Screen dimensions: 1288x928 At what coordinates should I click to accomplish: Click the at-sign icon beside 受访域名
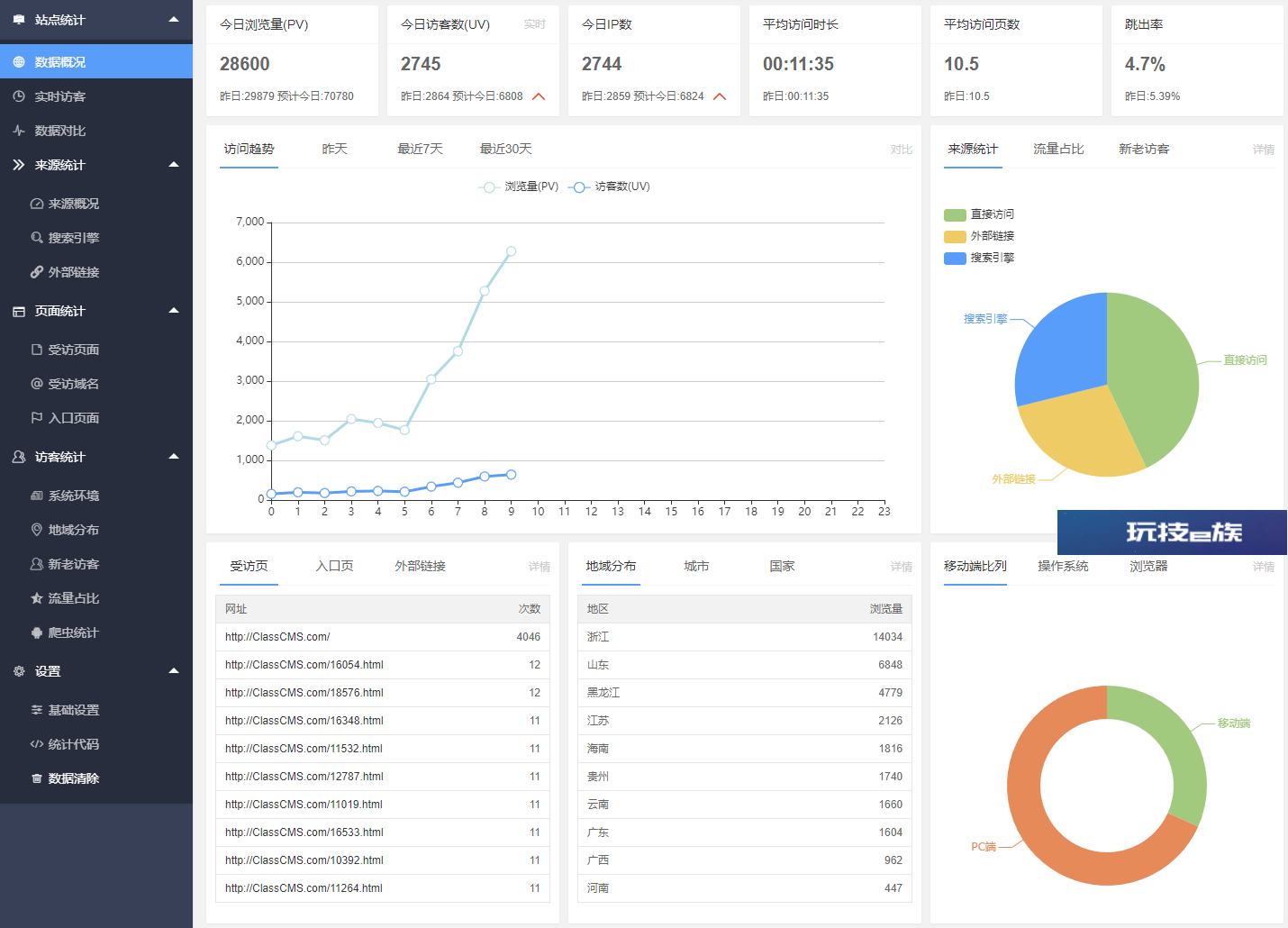(x=37, y=384)
